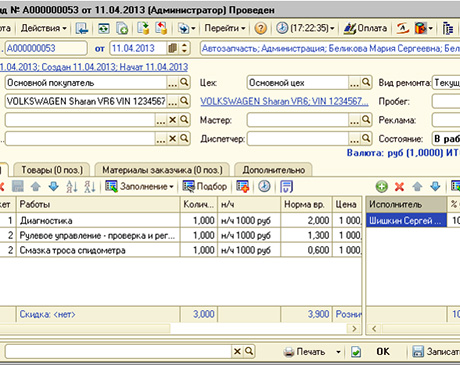Open the calendar picker next to date
This screenshot has height=365, width=460.
click(172, 48)
